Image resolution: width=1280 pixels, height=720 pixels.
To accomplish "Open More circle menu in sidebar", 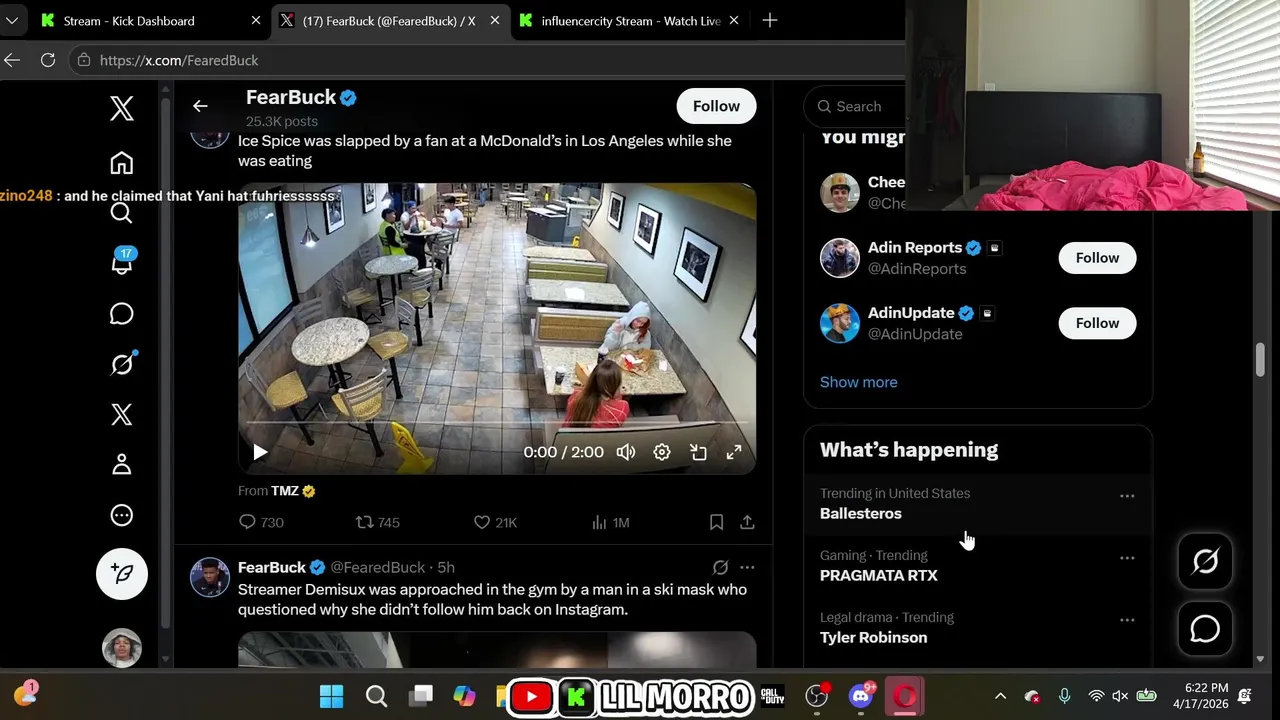I will pyautogui.click(x=122, y=515).
